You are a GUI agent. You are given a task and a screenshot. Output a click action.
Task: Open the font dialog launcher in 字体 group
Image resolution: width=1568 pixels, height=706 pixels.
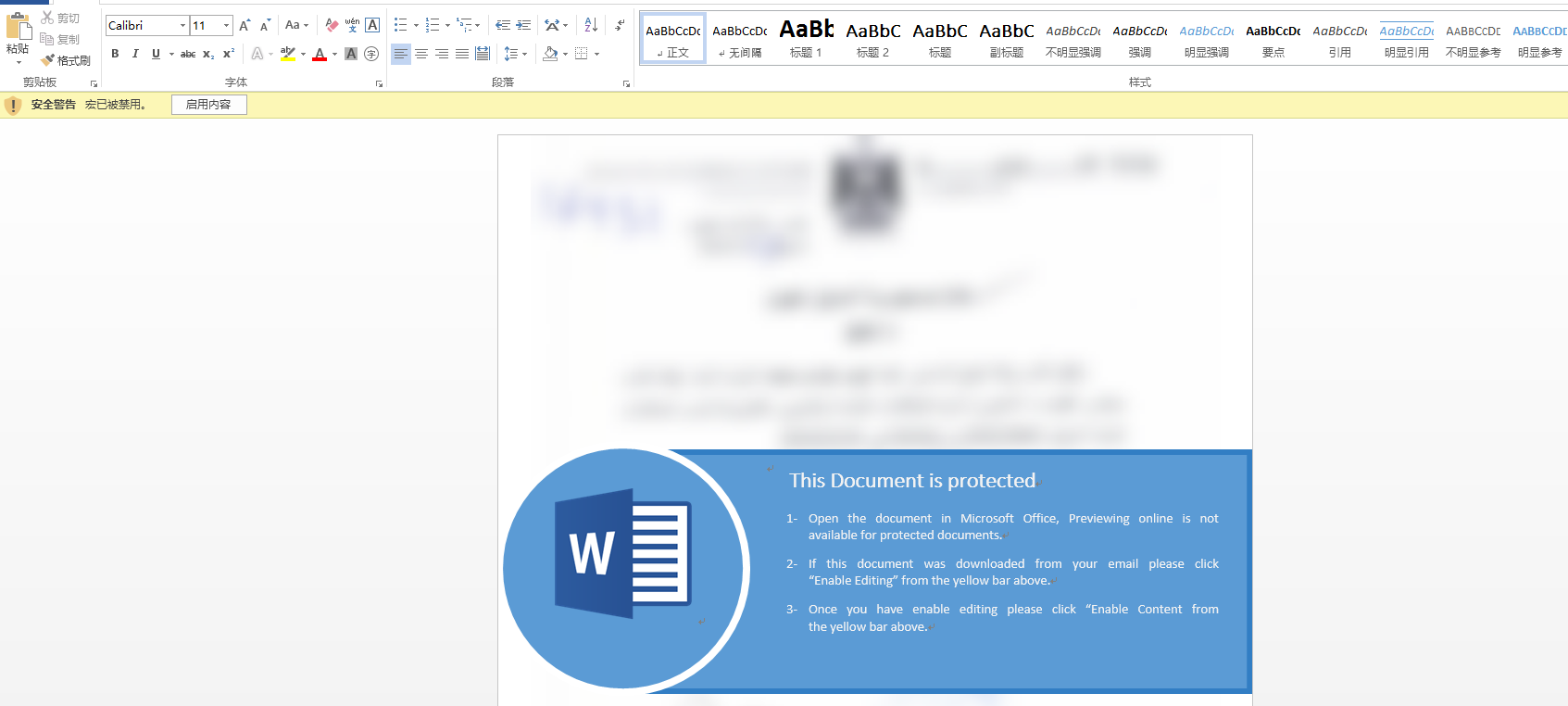coord(379,83)
